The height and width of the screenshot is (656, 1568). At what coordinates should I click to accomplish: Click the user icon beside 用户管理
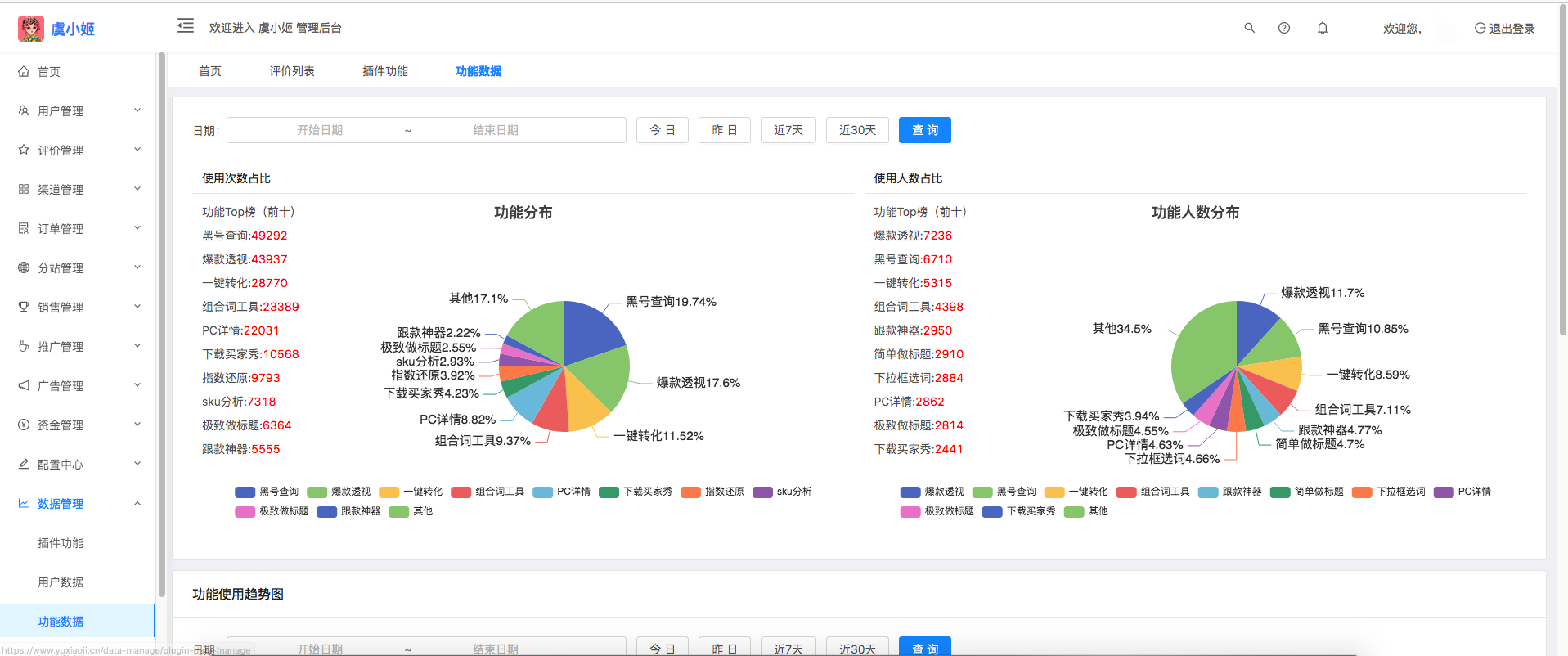(x=24, y=110)
